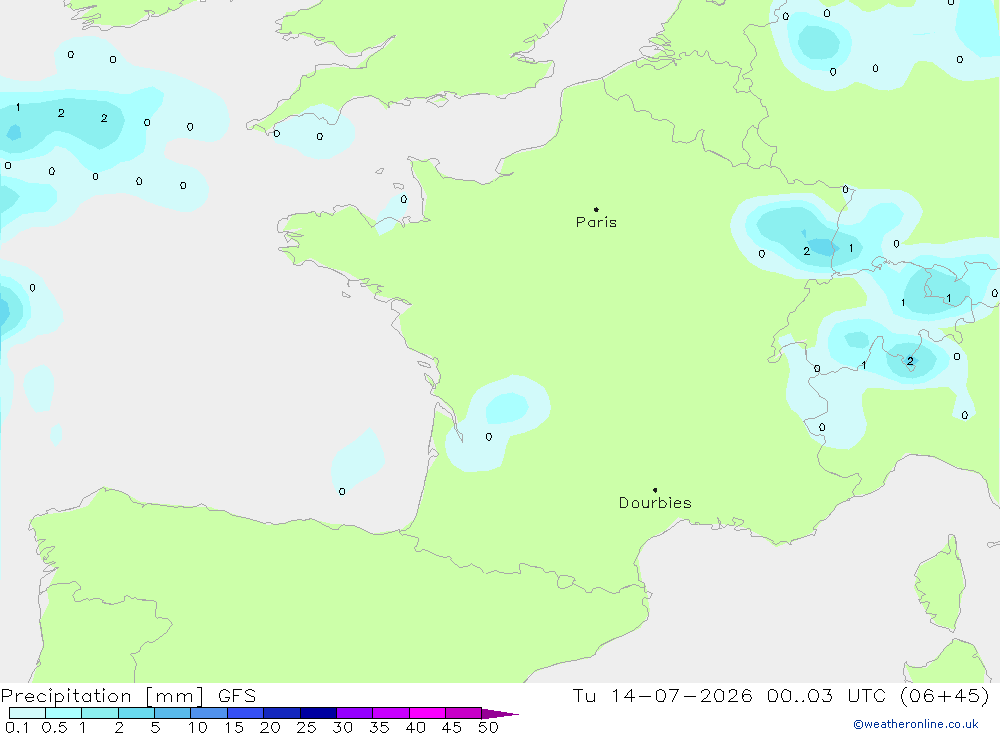Click the legend value label 0.5
This screenshot has height=733, width=1000.
54,727
